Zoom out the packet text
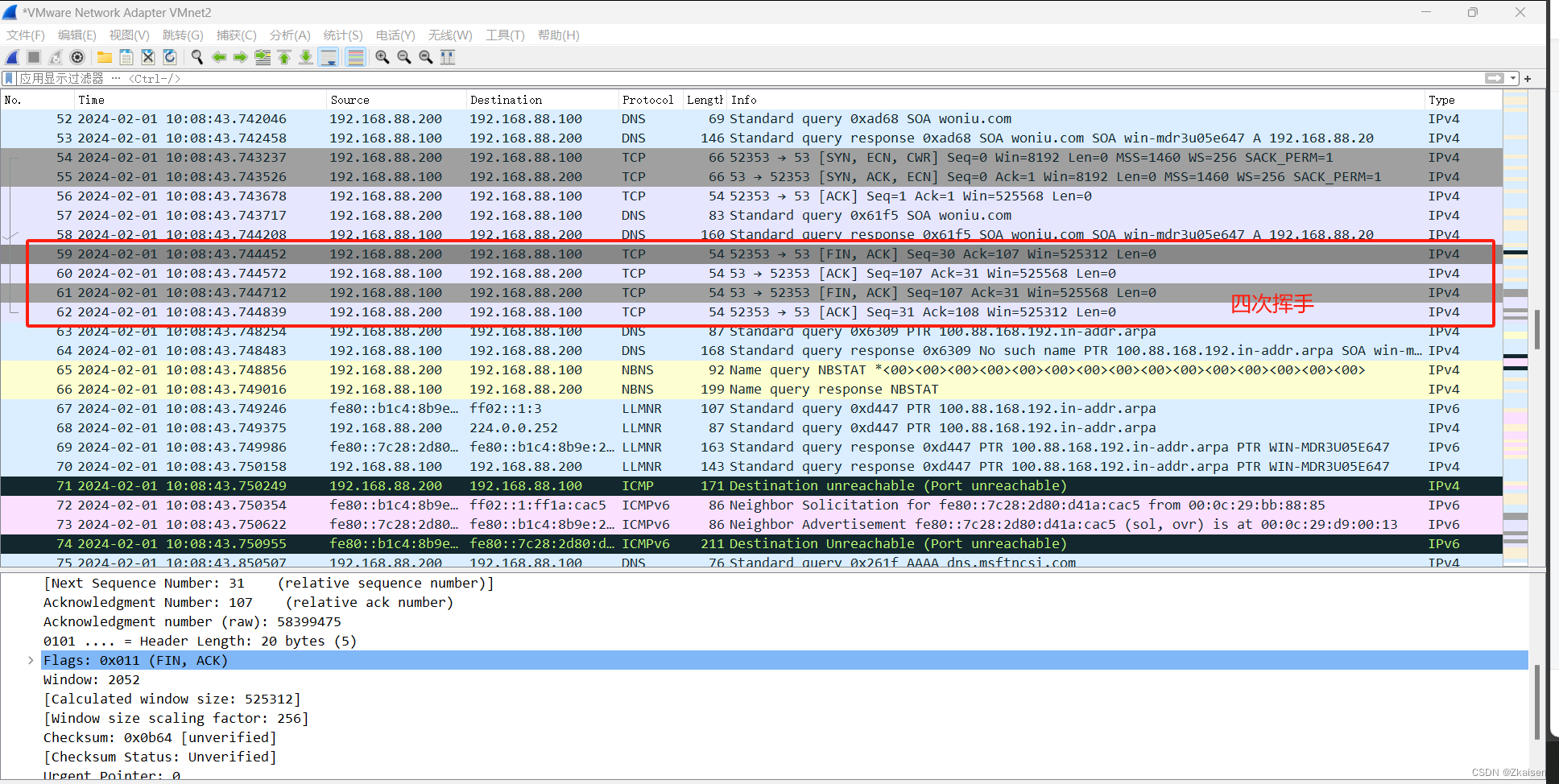1559x784 pixels. tap(404, 57)
